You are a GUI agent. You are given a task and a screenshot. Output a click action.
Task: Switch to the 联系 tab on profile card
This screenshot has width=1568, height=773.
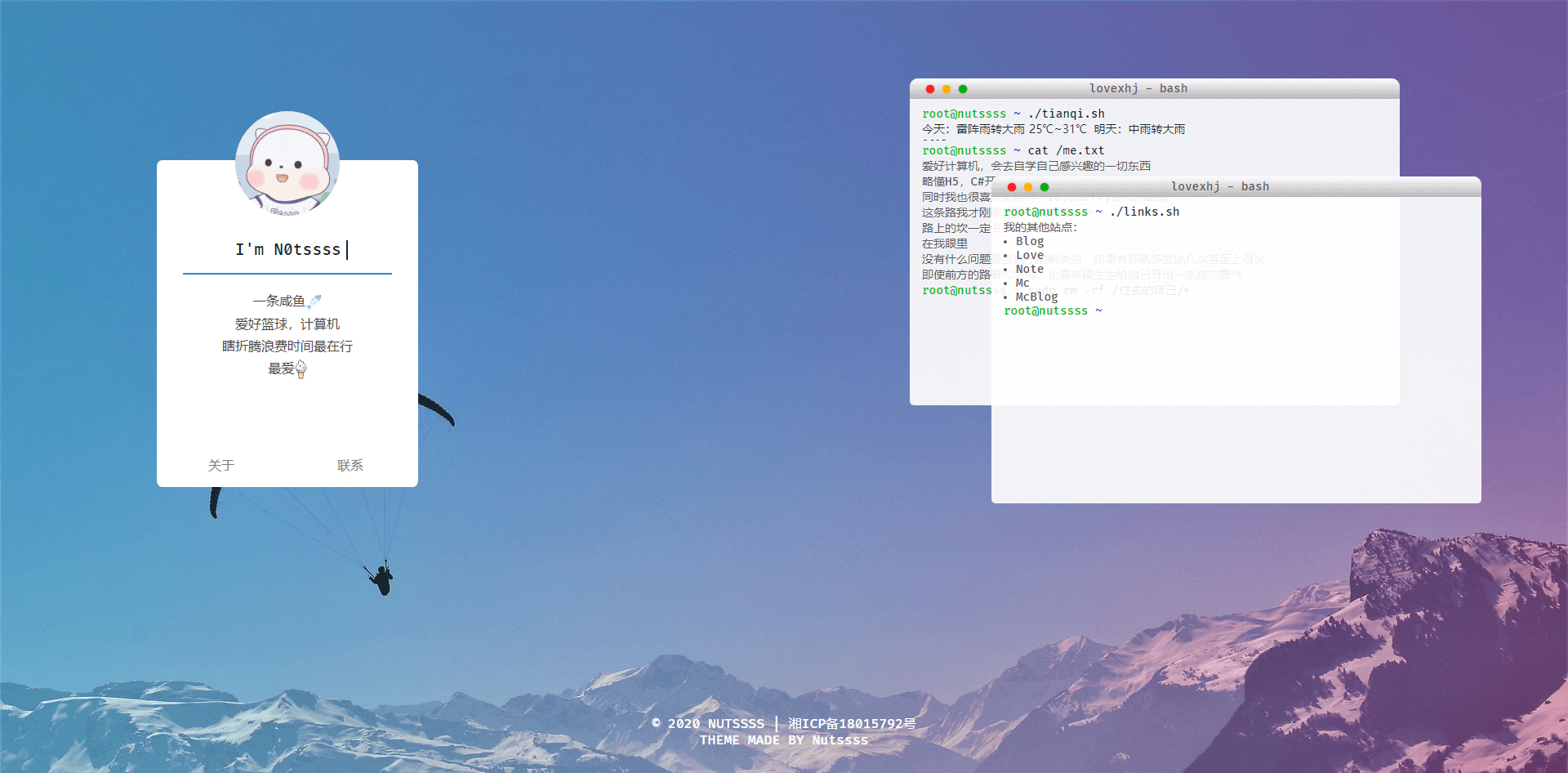pyautogui.click(x=350, y=465)
